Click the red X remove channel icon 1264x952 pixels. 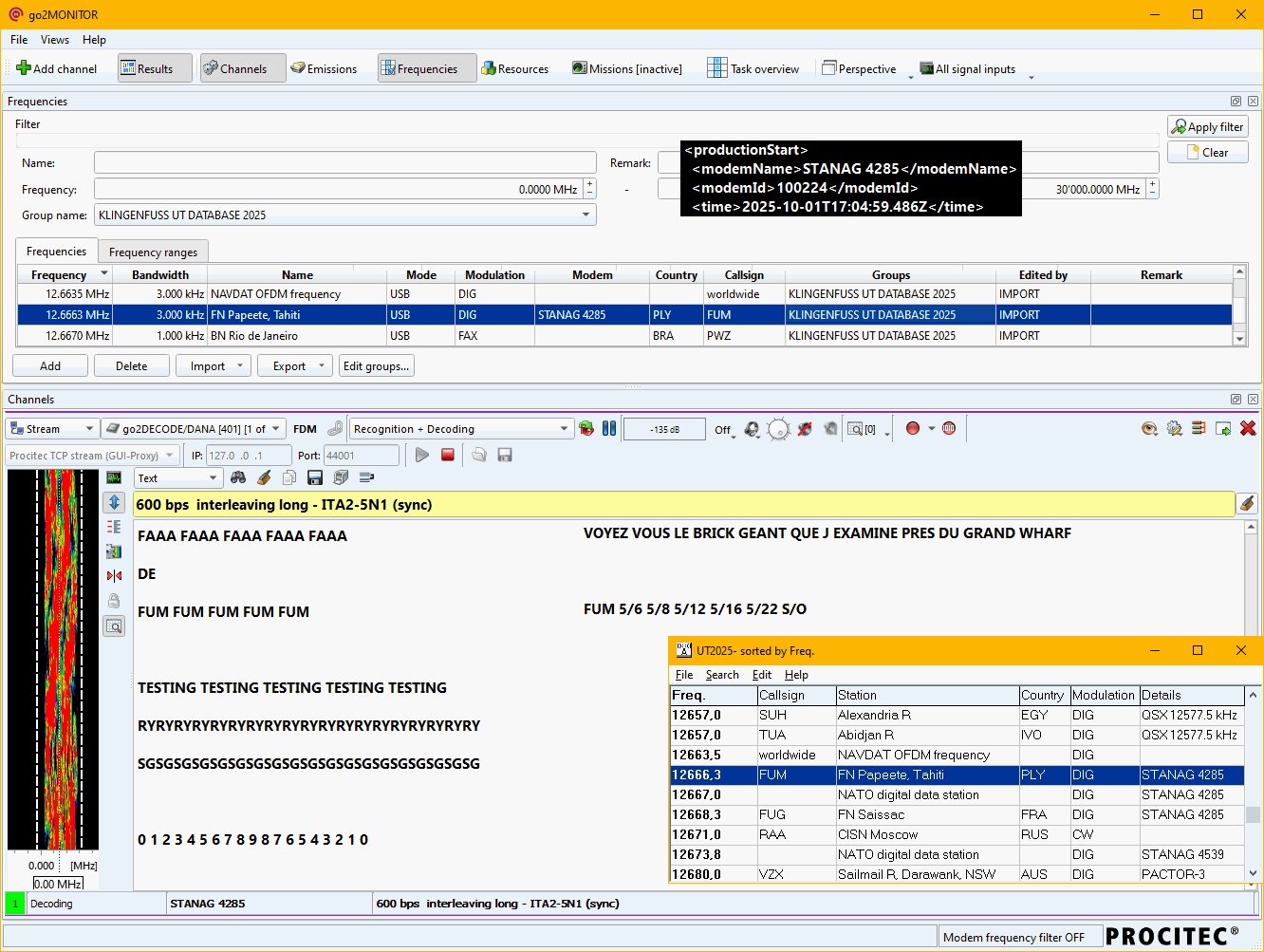[x=1248, y=429]
